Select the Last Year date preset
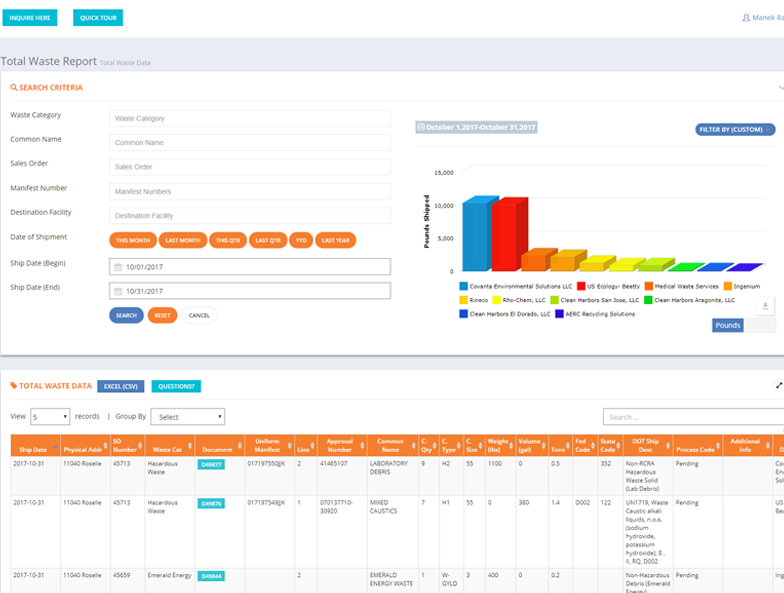The width and height of the screenshot is (784, 593). tap(336, 240)
